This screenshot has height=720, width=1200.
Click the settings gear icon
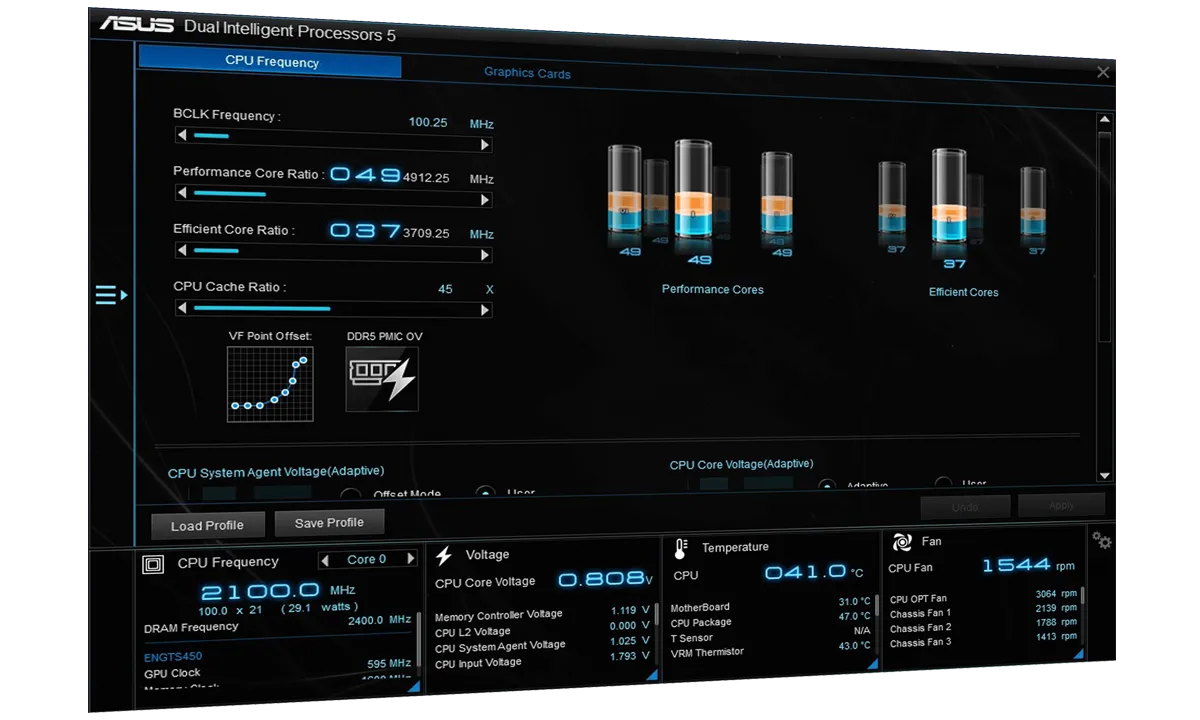[1102, 541]
